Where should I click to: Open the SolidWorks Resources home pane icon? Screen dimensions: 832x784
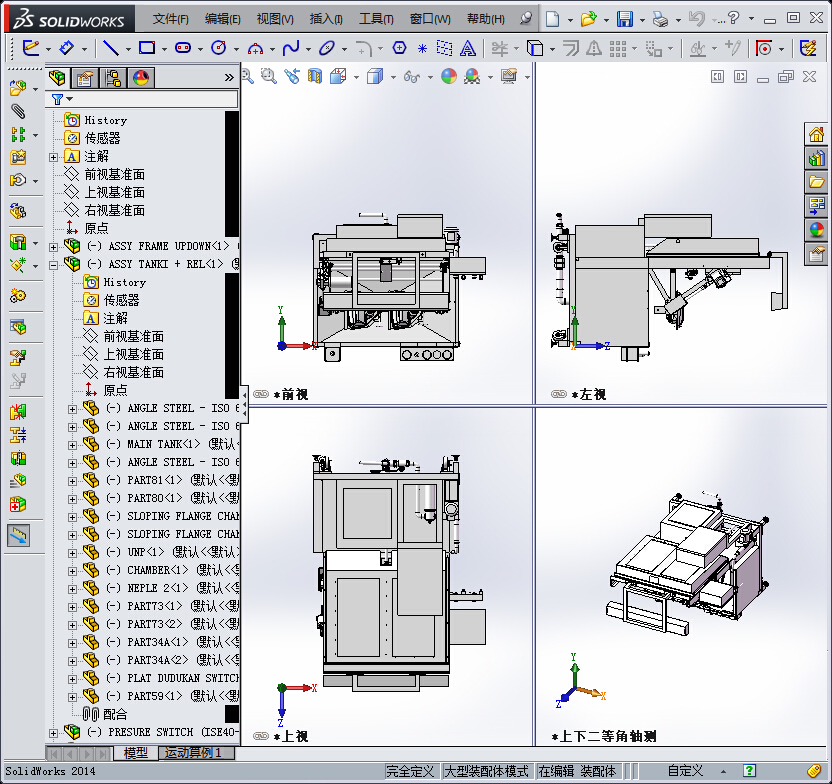tap(817, 134)
